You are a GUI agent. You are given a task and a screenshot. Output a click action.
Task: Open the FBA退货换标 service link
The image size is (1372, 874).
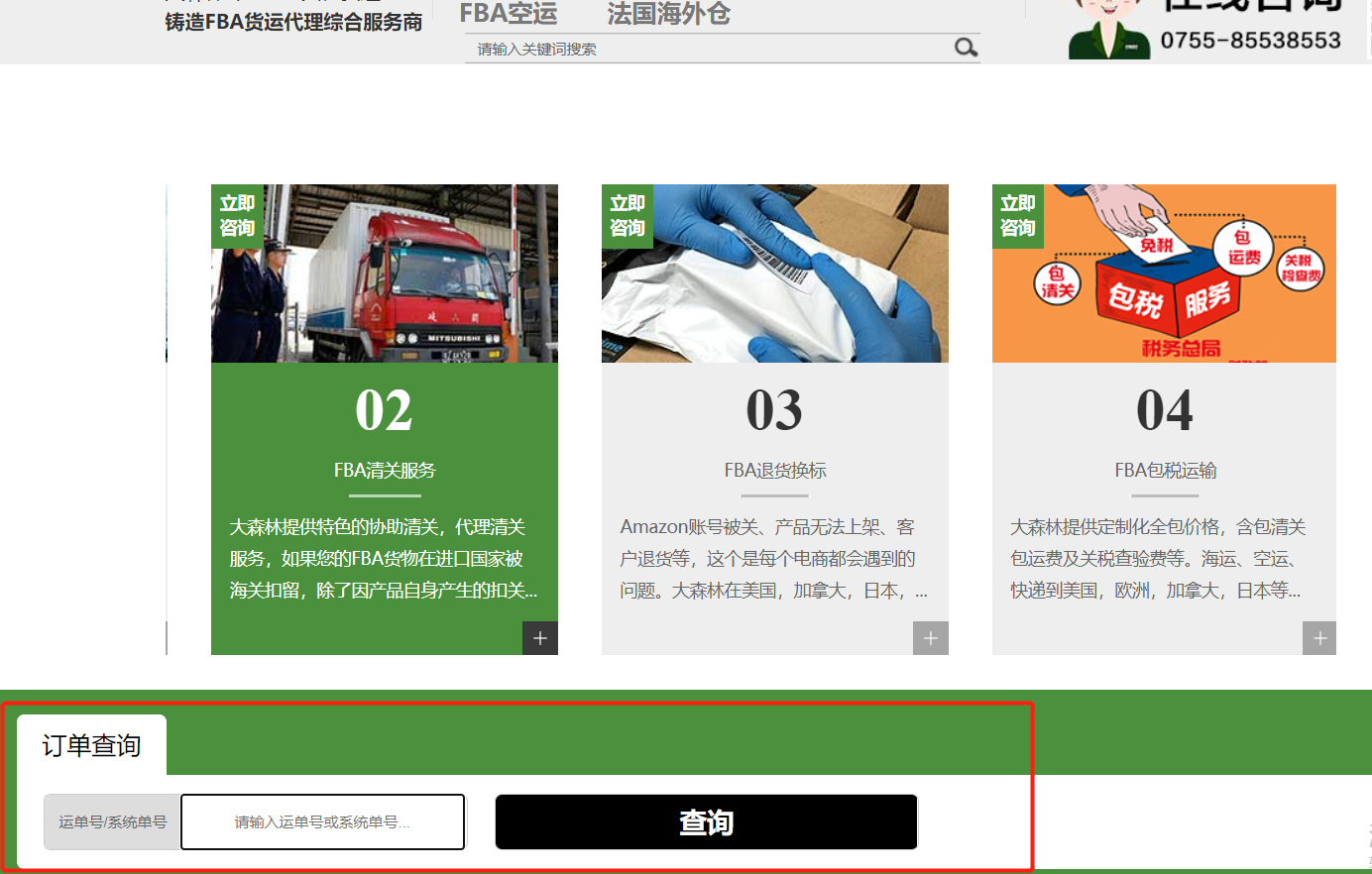pos(774,470)
